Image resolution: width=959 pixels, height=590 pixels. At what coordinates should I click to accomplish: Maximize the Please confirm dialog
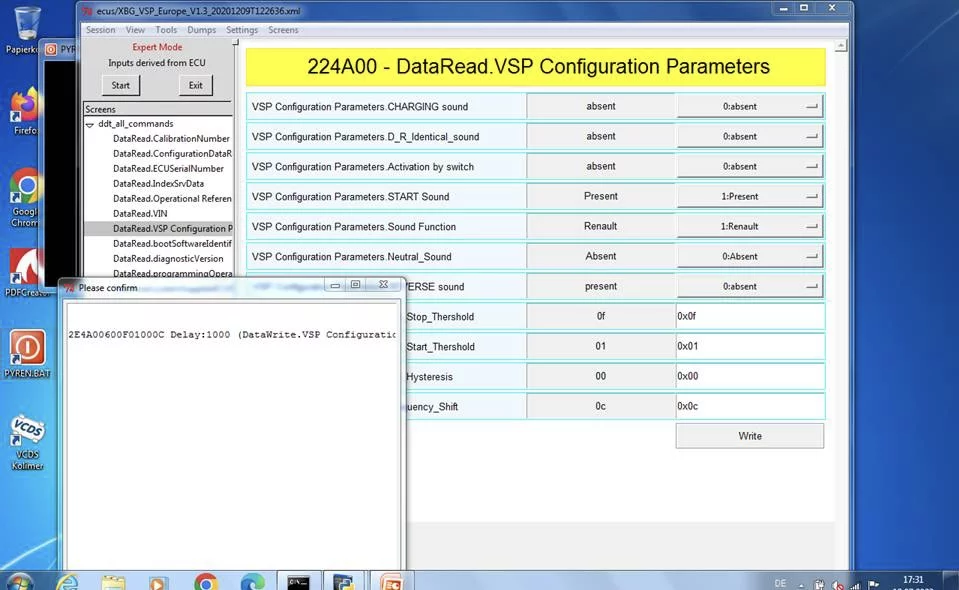coord(355,284)
